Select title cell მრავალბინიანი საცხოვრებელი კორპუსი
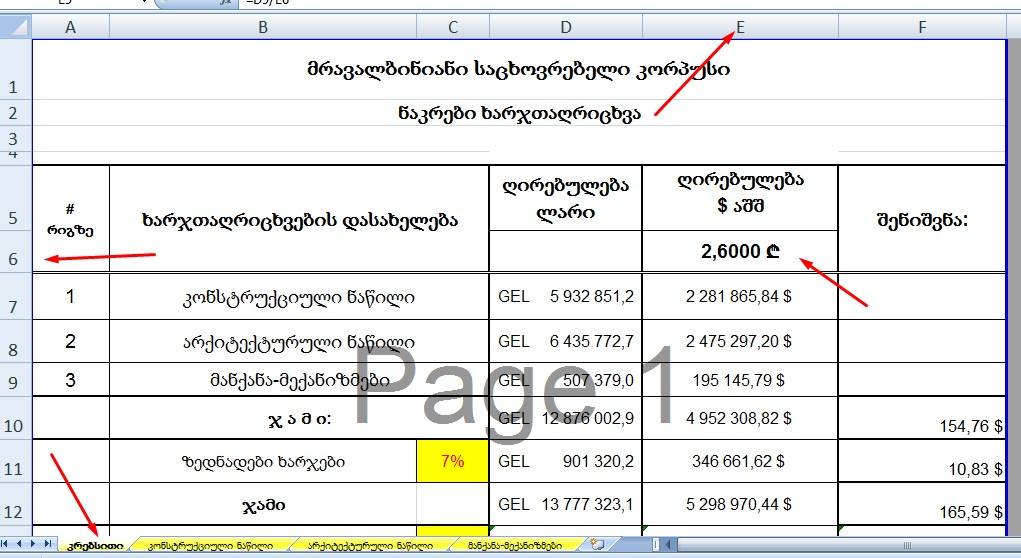 (x=519, y=69)
